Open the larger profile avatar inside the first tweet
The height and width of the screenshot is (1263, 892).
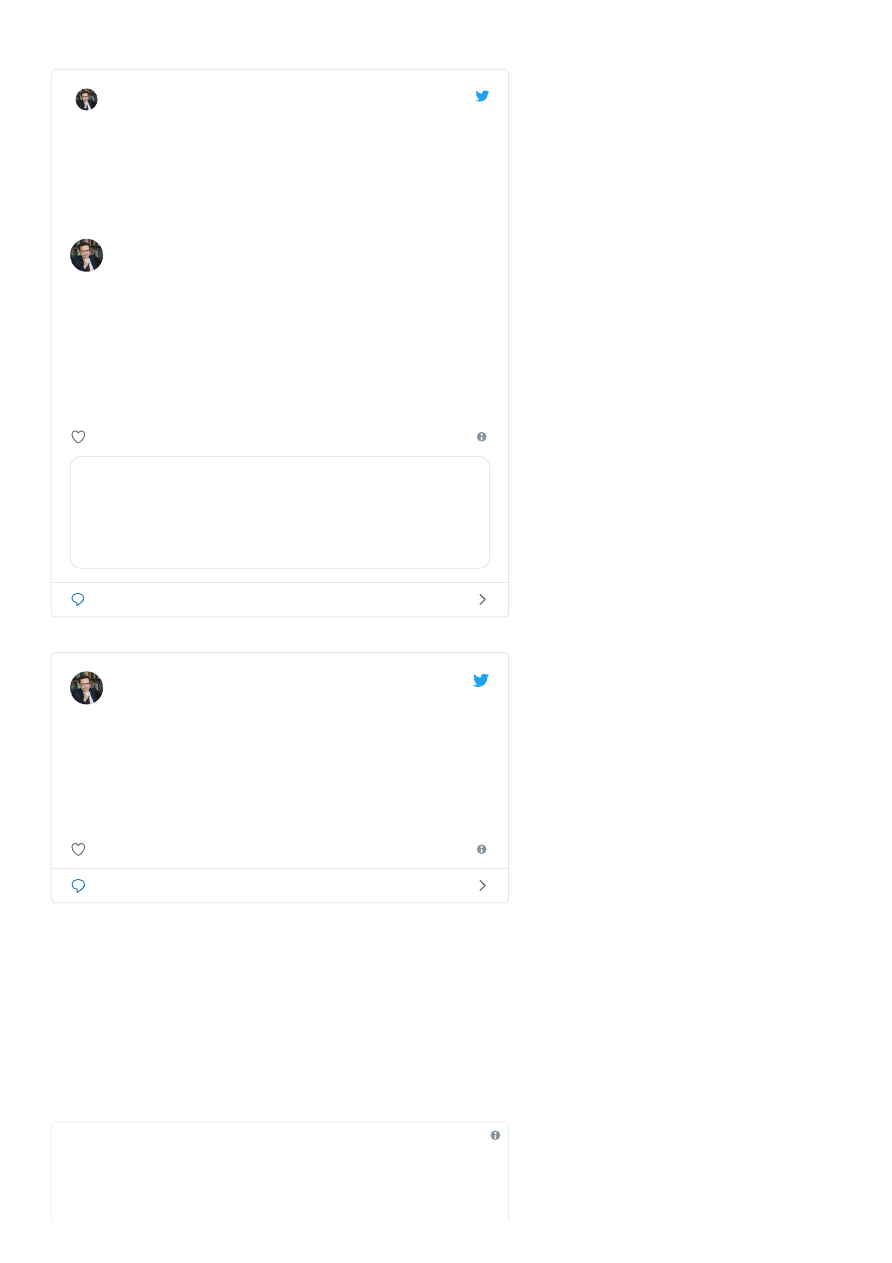pyautogui.click(x=87, y=255)
